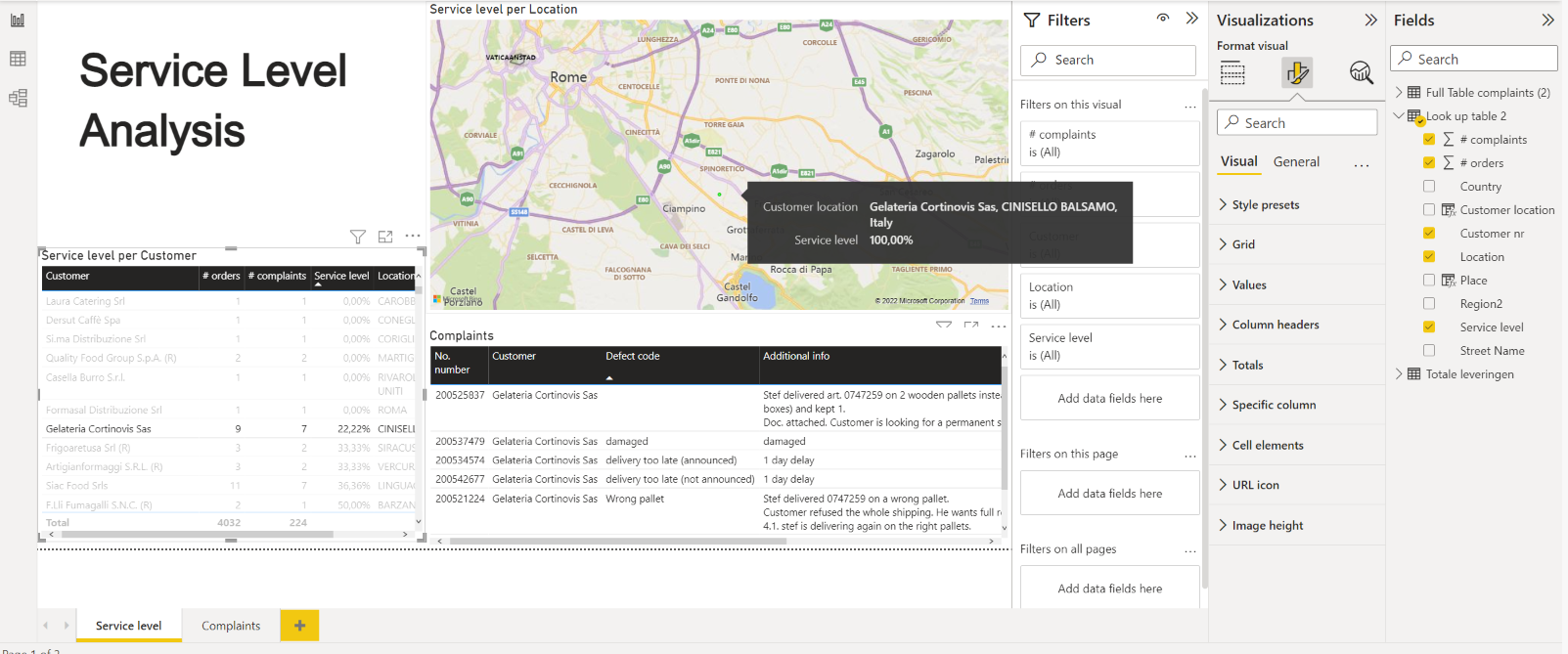
Task: Switch to Service level page tab
Action: [x=128, y=626]
